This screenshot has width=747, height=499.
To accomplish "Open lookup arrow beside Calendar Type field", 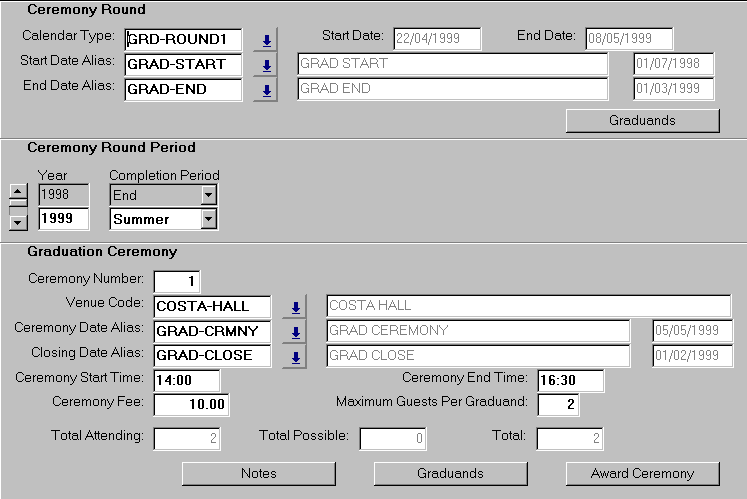I will 266,40.
